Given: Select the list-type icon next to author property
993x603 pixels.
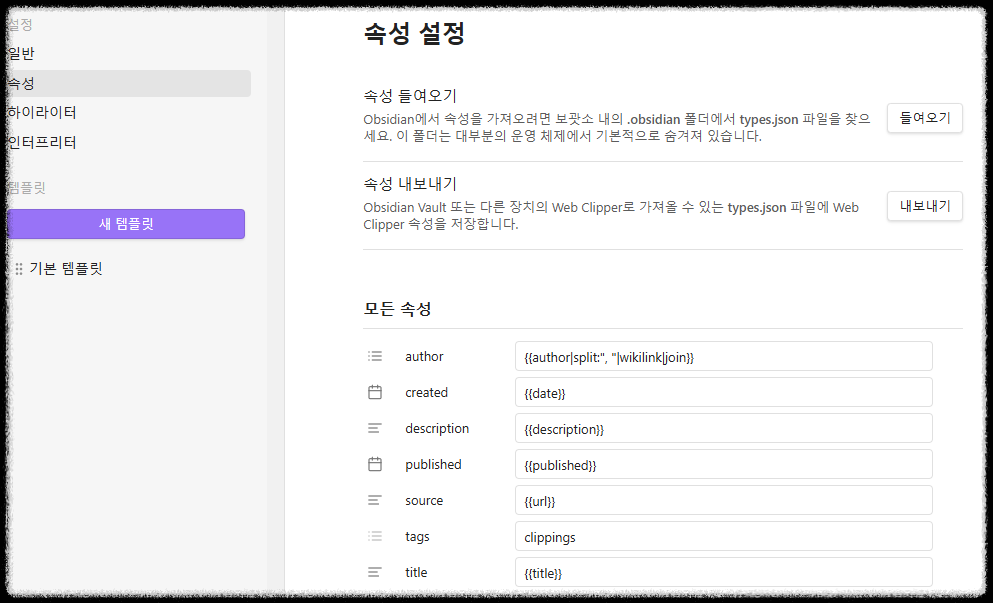Looking at the screenshot, I should 375,355.
